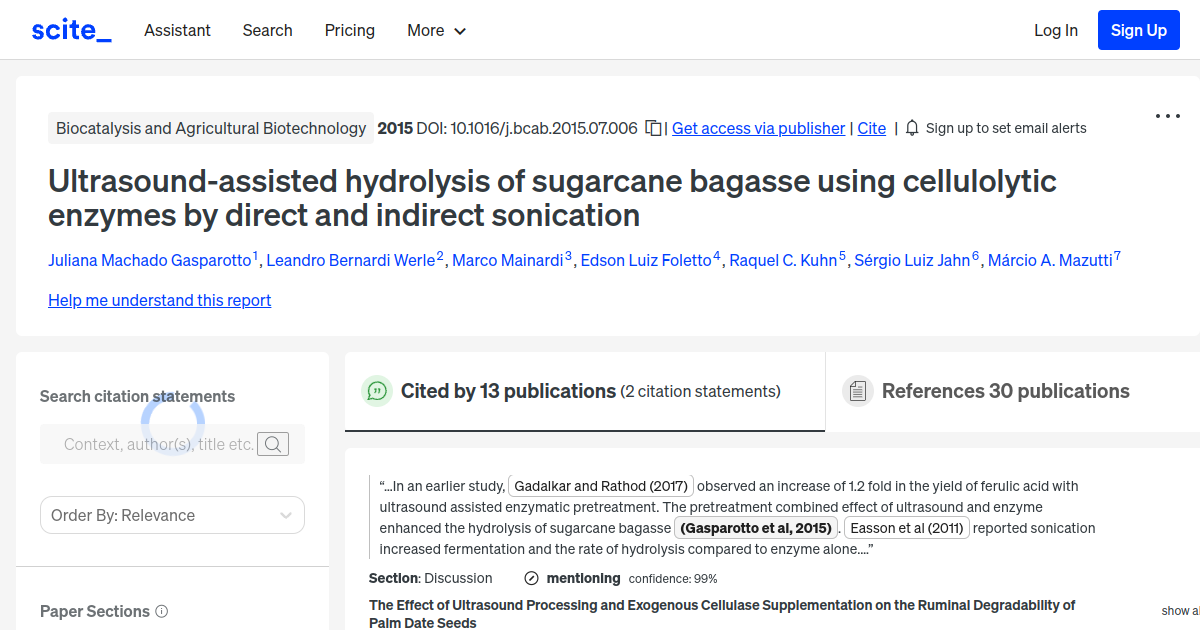
Task: Select the Pricing menu item
Action: [349, 31]
